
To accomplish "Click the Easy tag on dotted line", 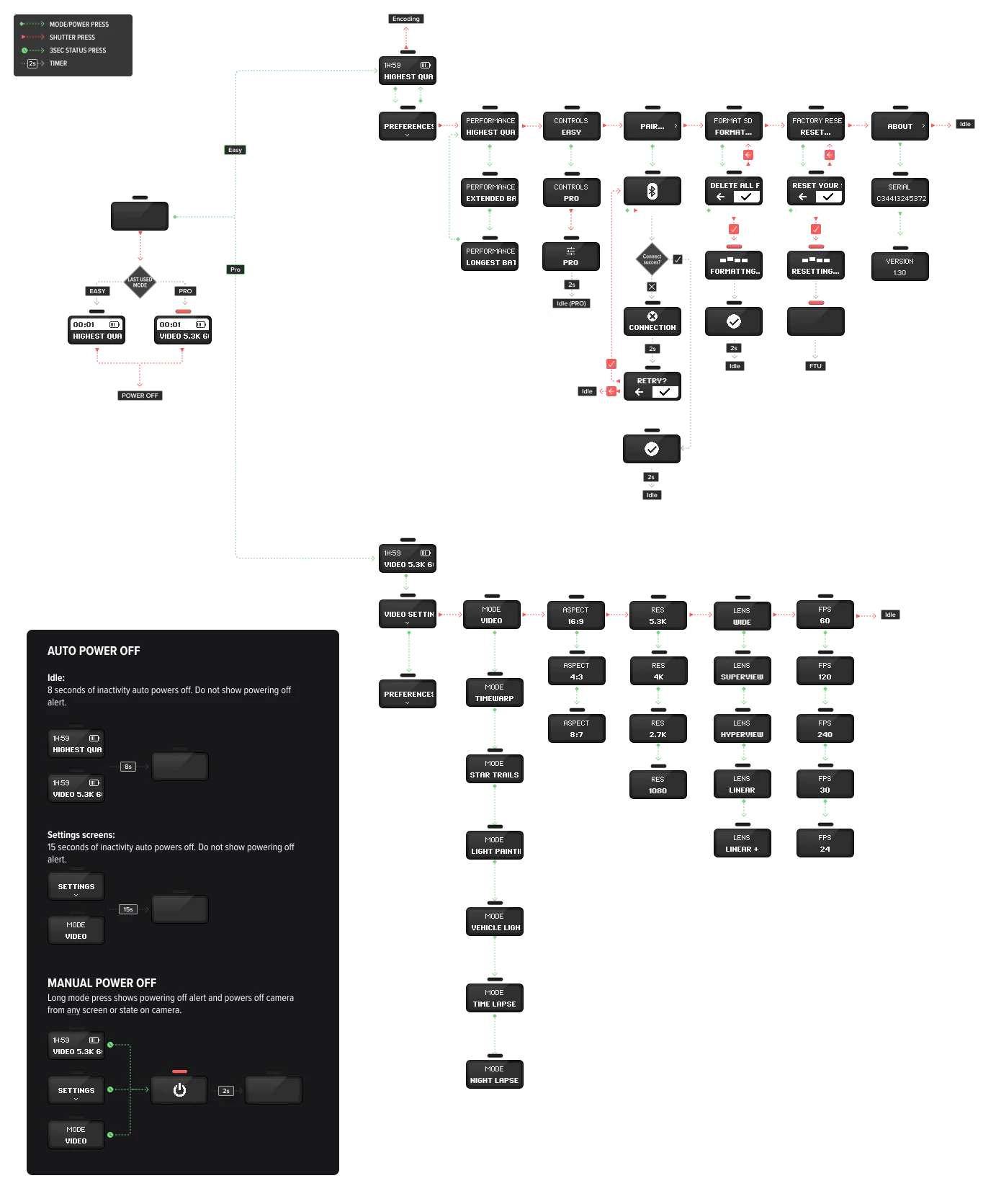I will pyautogui.click(x=235, y=150).
